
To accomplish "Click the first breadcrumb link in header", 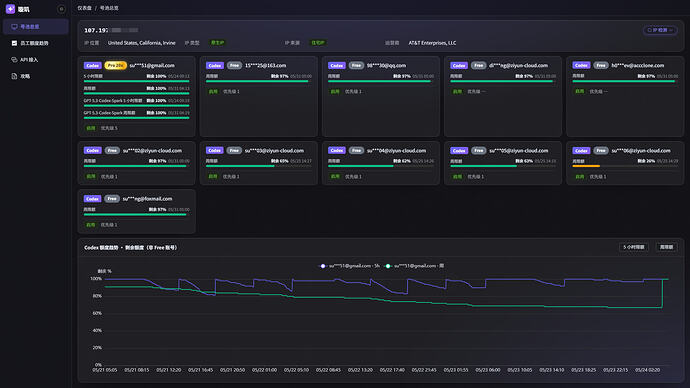I will coord(84,8).
